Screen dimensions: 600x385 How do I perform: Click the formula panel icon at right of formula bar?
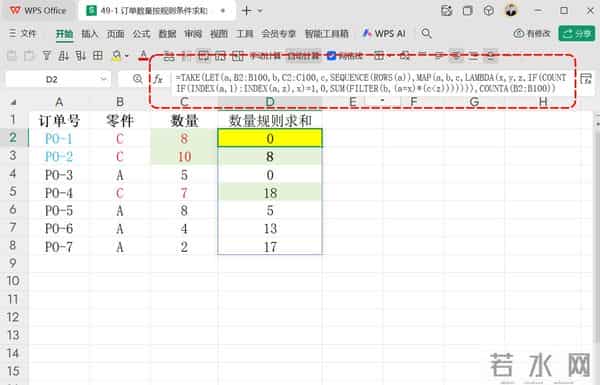(x=585, y=79)
